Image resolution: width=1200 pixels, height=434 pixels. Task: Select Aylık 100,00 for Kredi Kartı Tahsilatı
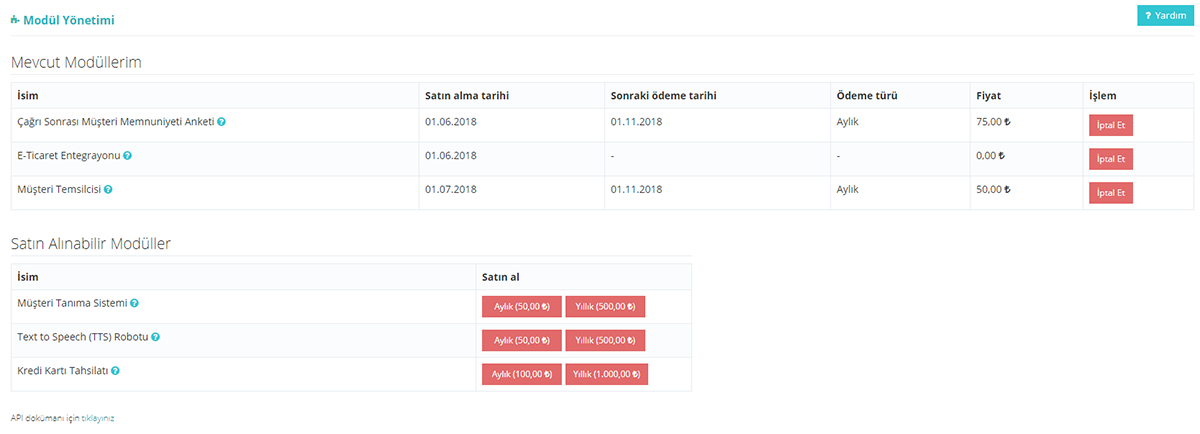point(522,375)
